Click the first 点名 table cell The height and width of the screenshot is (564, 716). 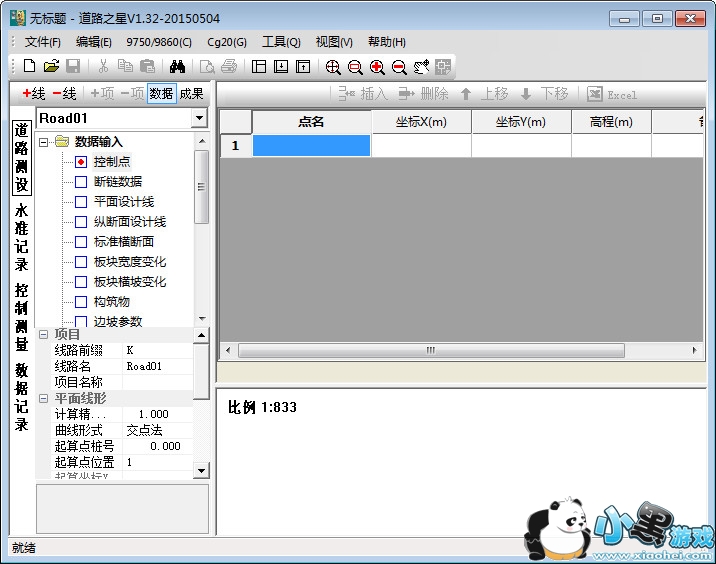[x=311, y=146]
